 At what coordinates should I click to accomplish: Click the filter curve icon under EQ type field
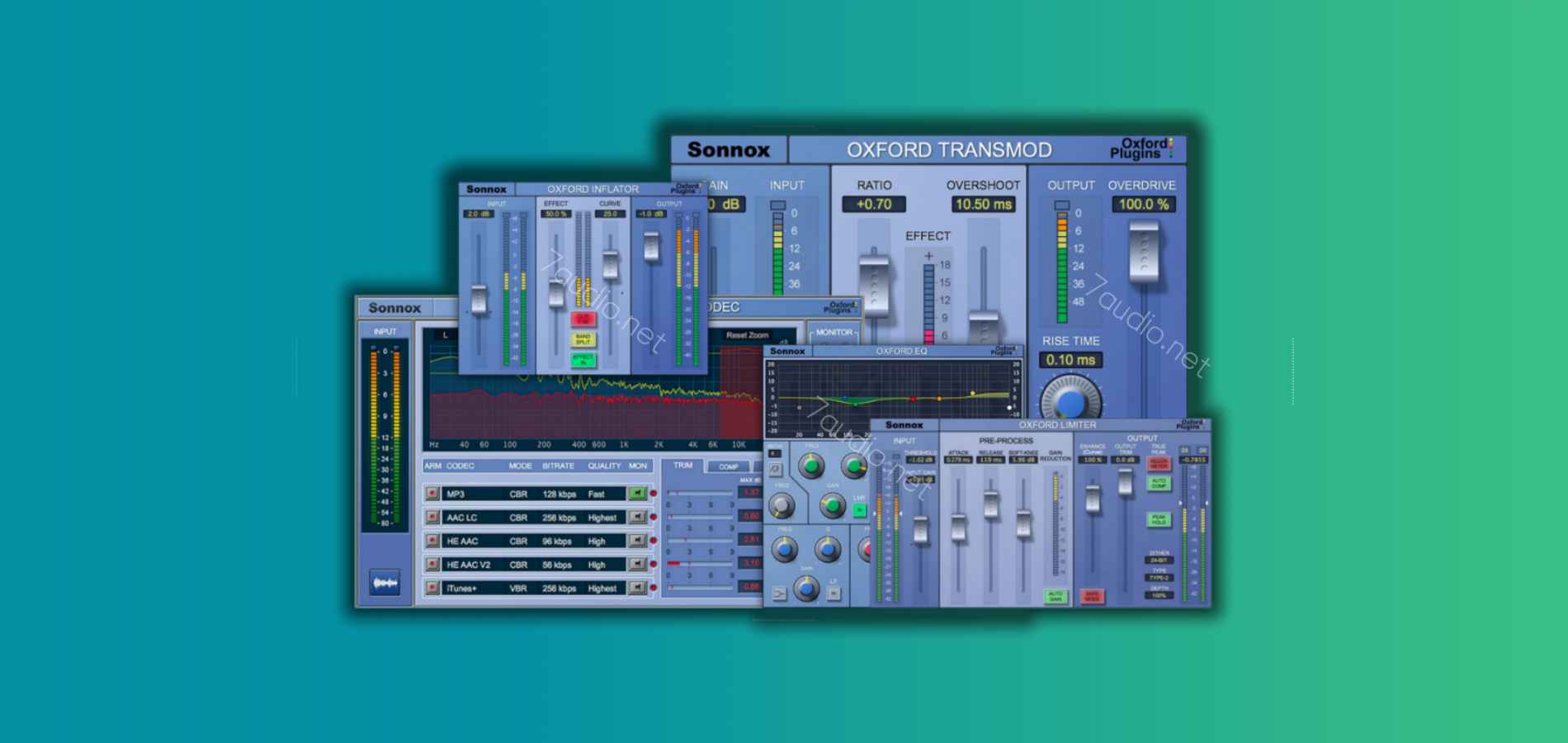pyautogui.click(x=776, y=470)
